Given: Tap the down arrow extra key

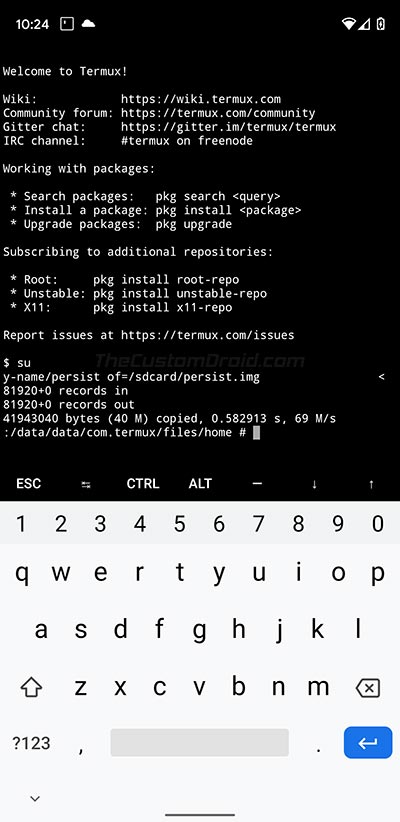Looking at the screenshot, I should 314,484.
